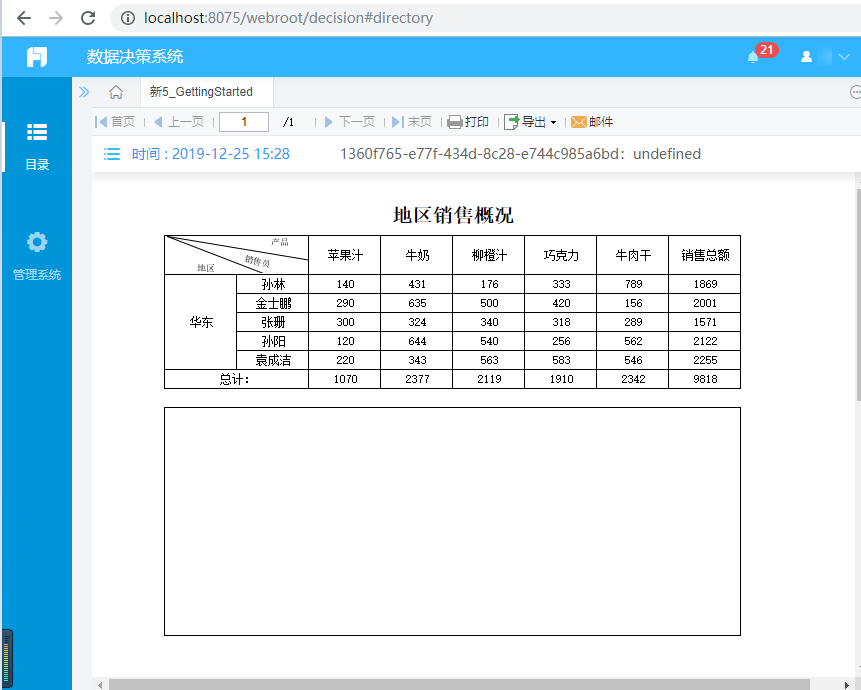This screenshot has height=690, width=861.
Task: Click the 苹果汁 column header
Action: point(345,255)
